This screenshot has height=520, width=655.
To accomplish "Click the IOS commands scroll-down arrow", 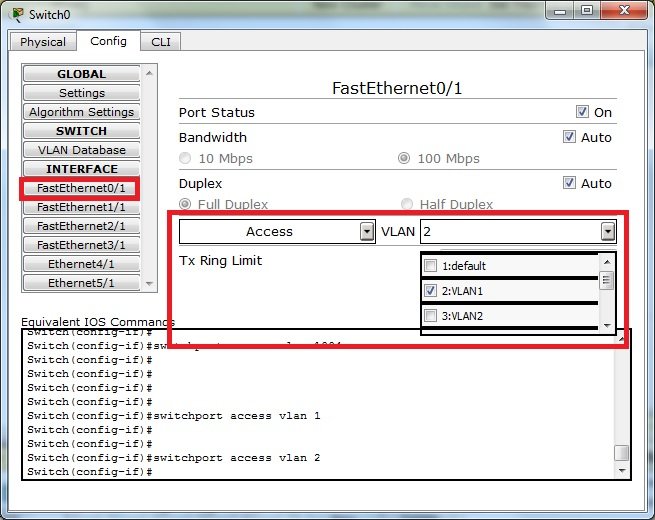I will [622, 471].
